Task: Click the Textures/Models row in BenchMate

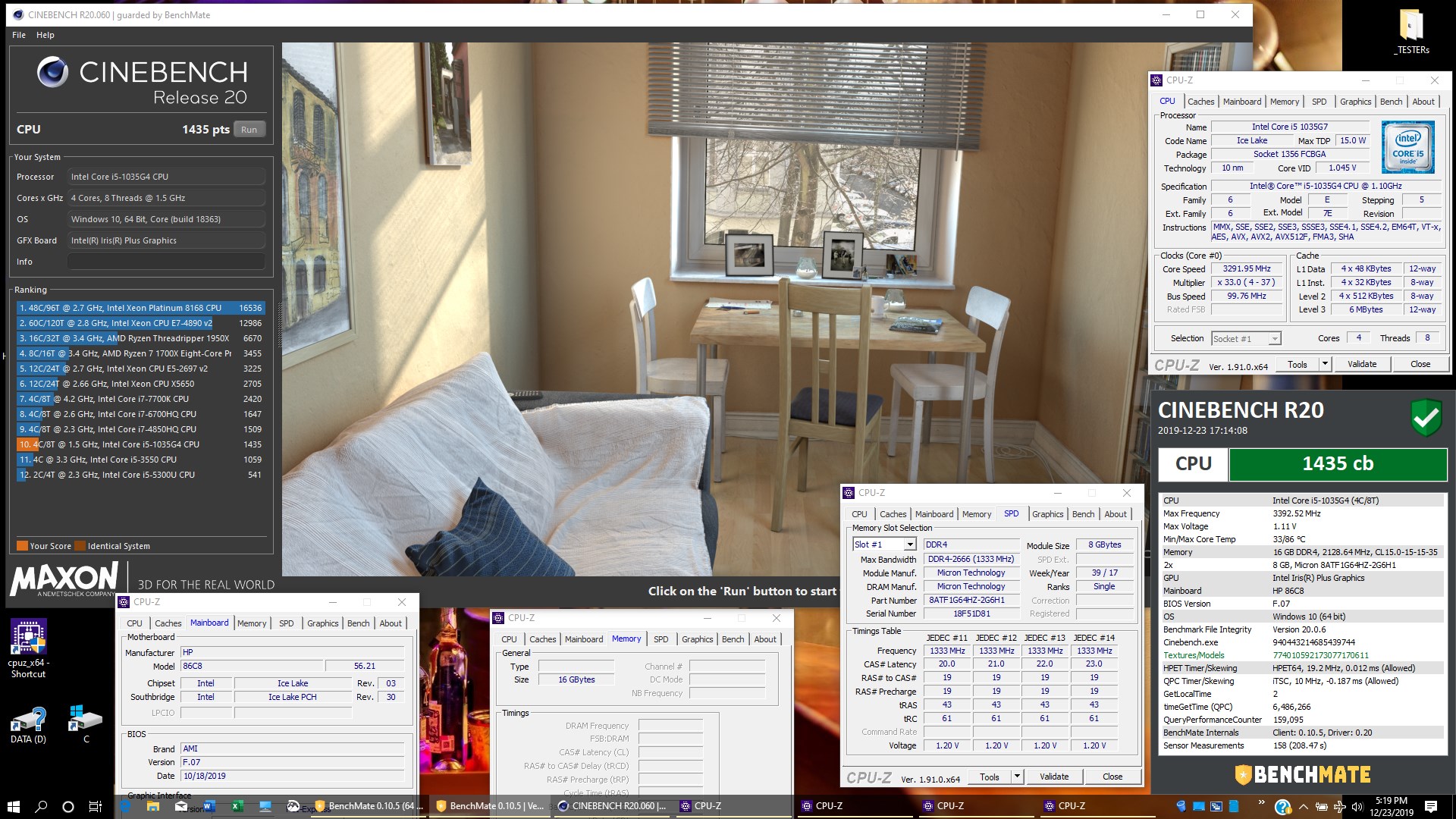Action: click(x=1302, y=655)
